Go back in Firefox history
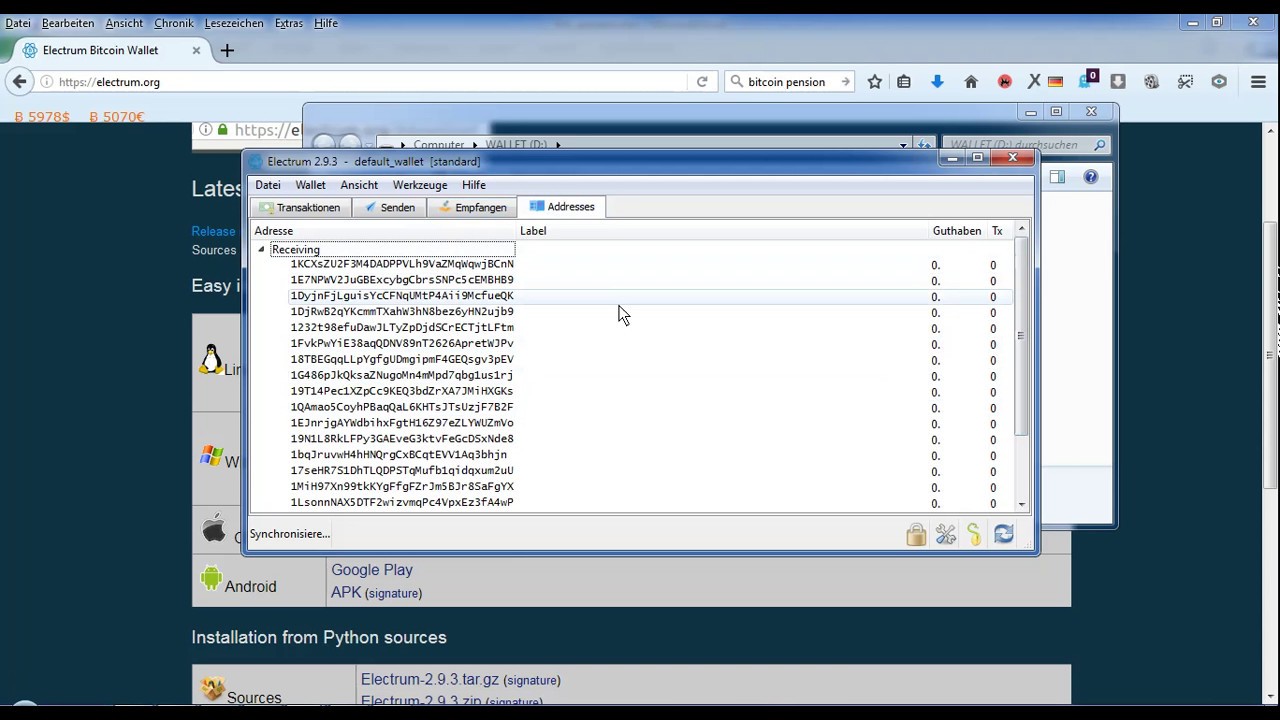This screenshot has height=720, width=1280. tap(20, 82)
